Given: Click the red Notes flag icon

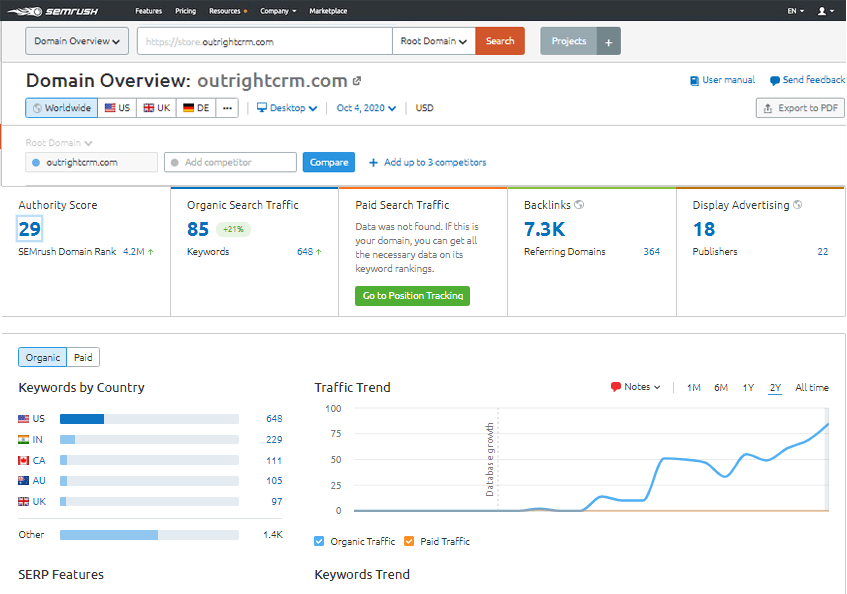Looking at the screenshot, I should [615, 387].
